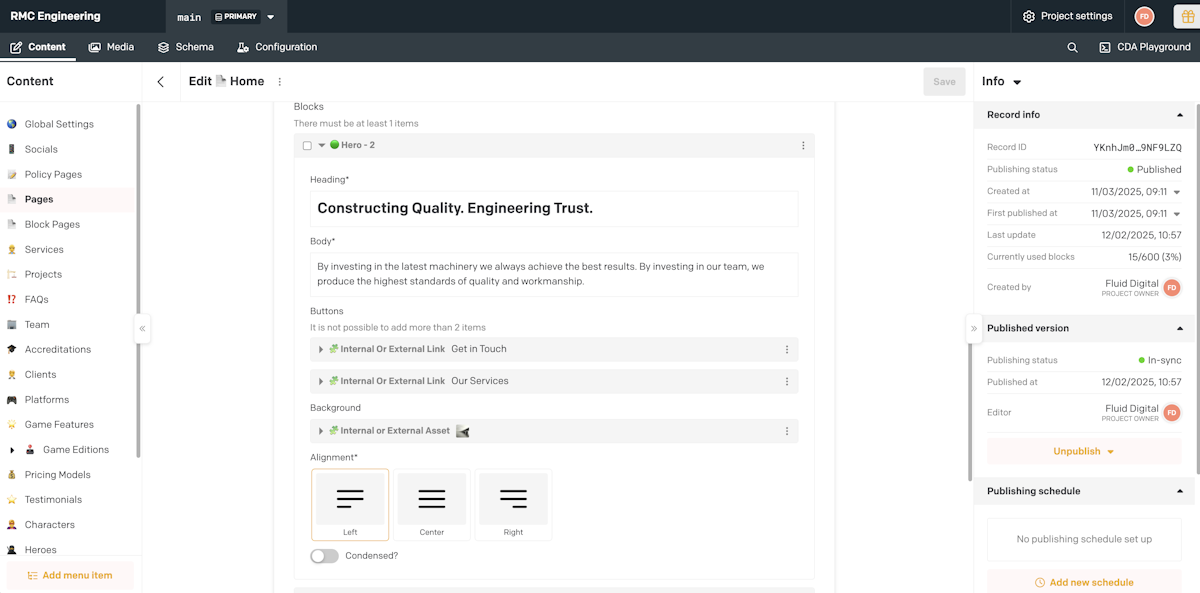The height and width of the screenshot is (593, 1200).
Task: Click Add new schedule link
Action: (1084, 582)
